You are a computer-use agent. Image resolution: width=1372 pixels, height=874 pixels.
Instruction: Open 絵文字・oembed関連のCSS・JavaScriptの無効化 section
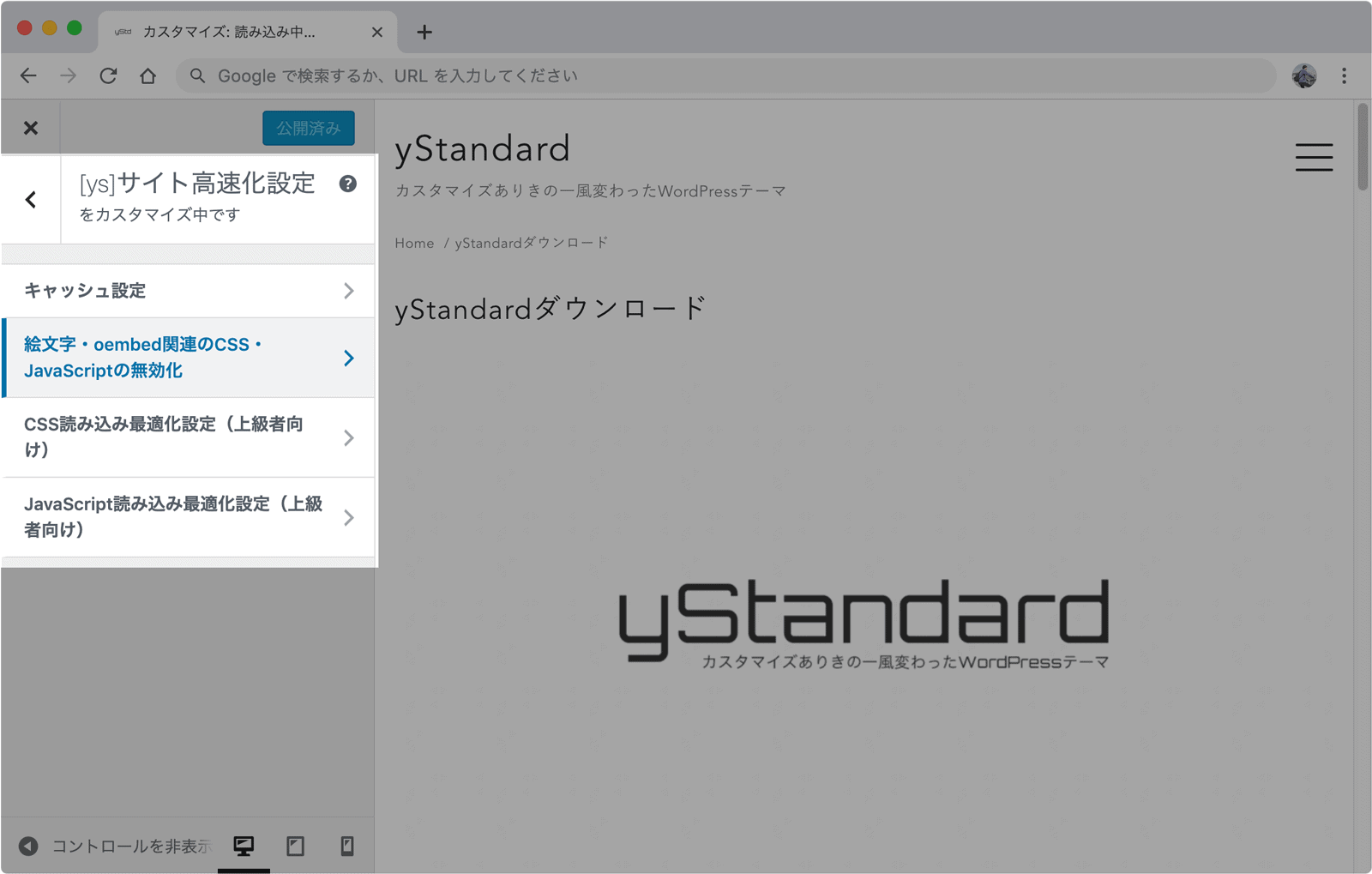(x=188, y=358)
